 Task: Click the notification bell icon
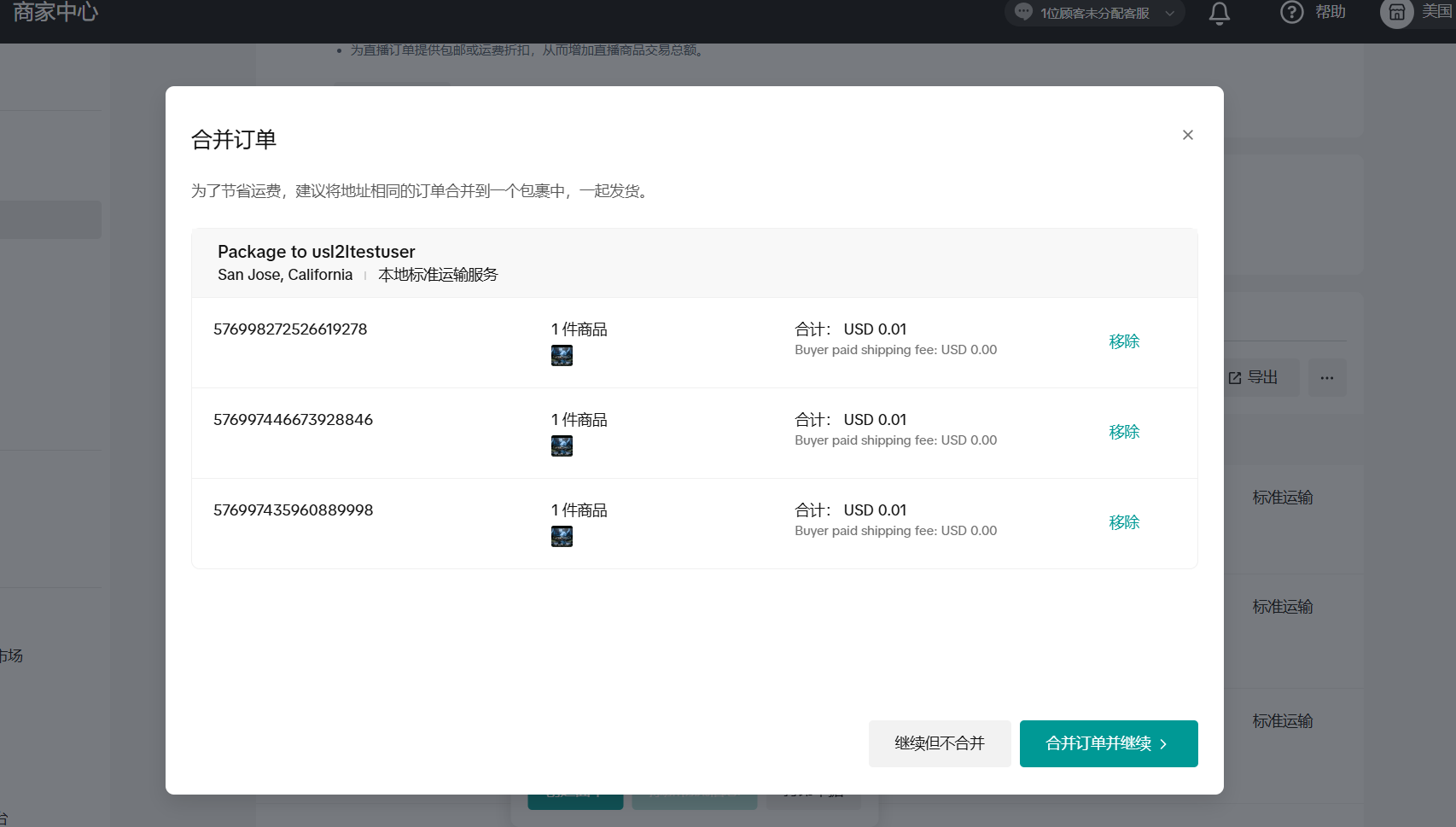[1219, 13]
